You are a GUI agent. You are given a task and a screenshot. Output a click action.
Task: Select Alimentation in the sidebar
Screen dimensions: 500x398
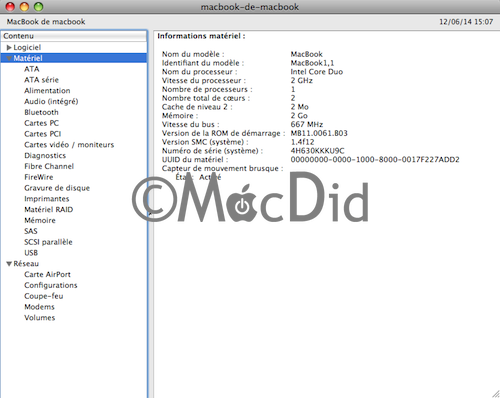(x=47, y=91)
